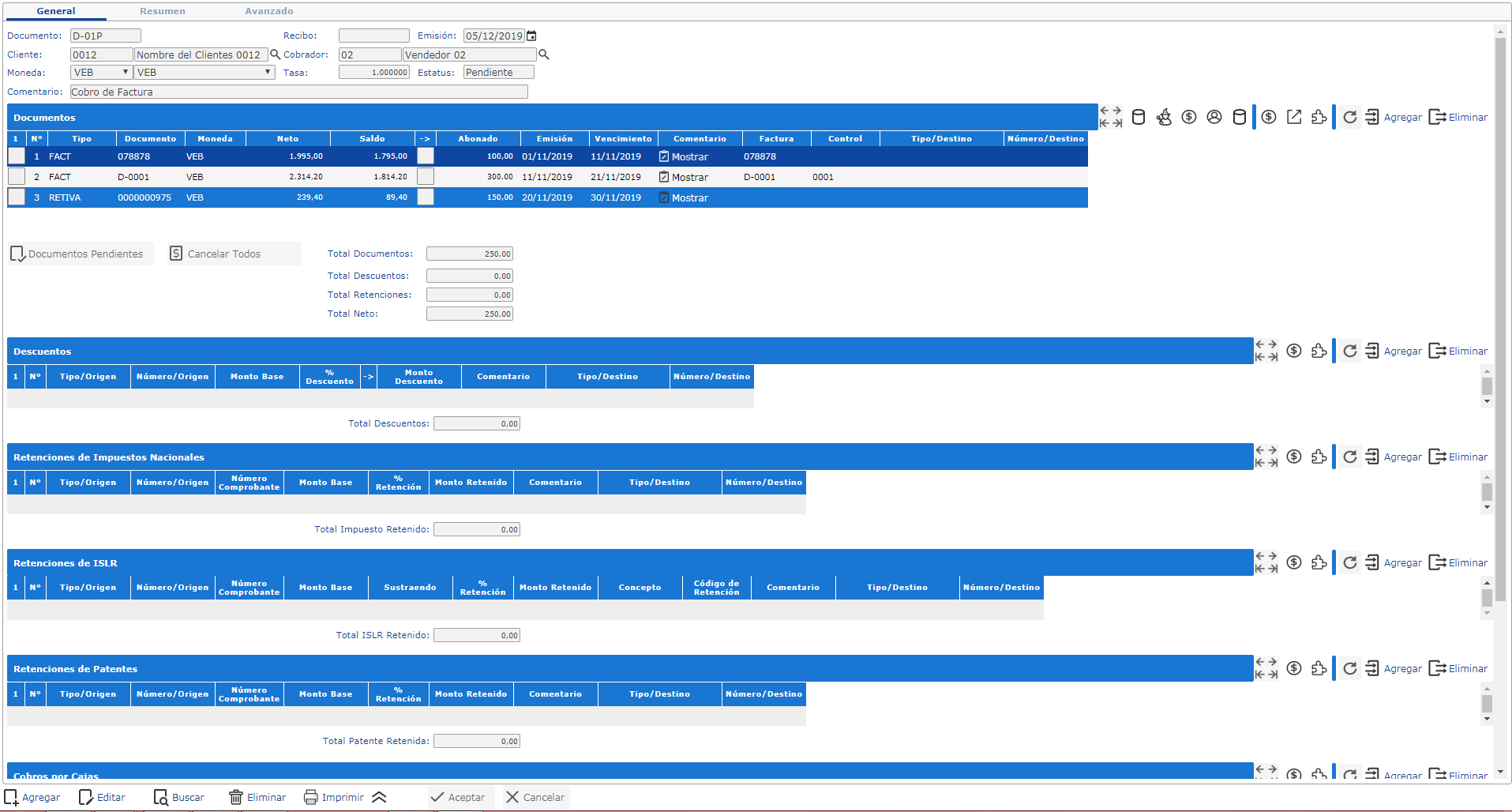This screenshot has width=1512, height=812.
Task: Click the second database cylinder icon in Documentos toolbar
Action: pos(1240,117)
